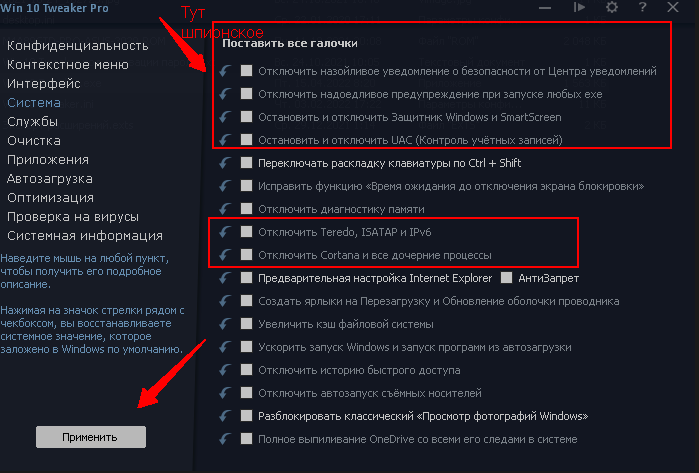Enable Ctrl + Shift keyboard layout switching
699x473 pixels.
click(247, 162)
